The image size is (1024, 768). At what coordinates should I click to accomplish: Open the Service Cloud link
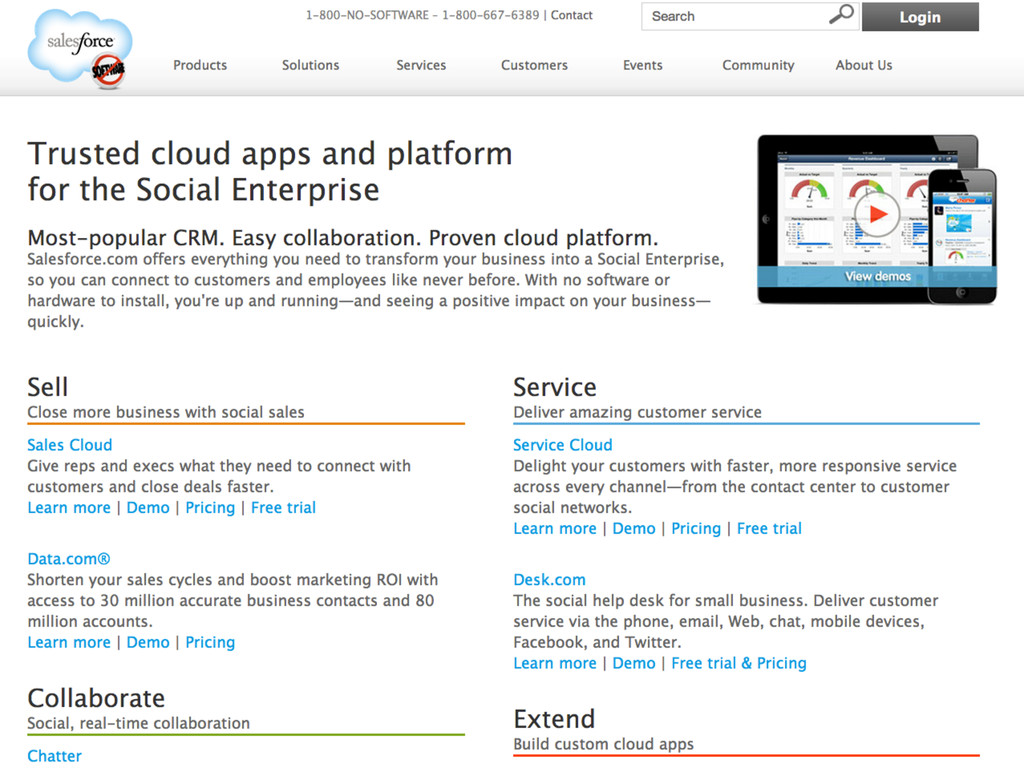(563, 445)
